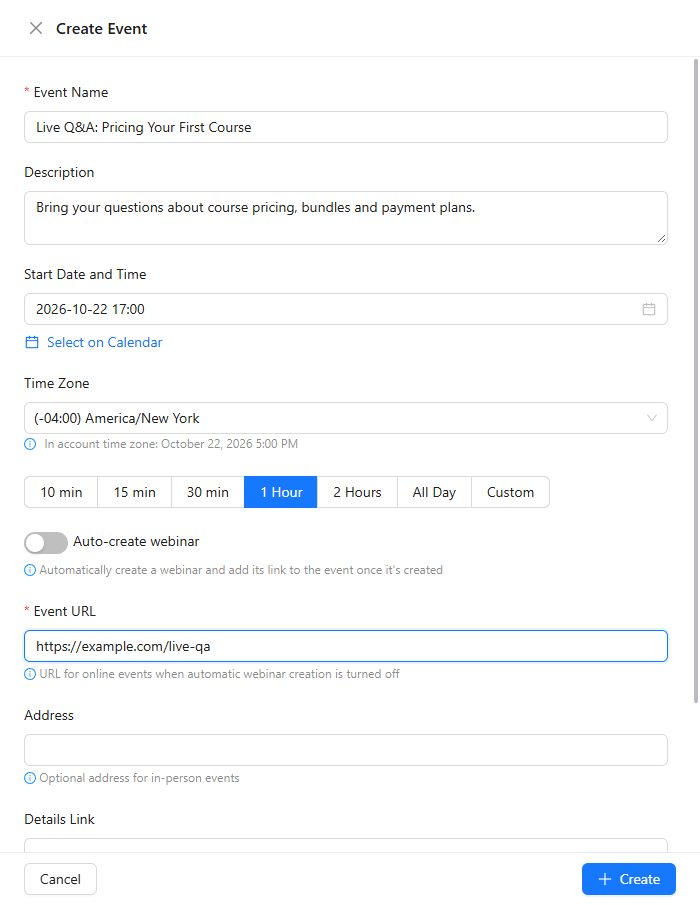
Task: Select the 30 min duration
Action: [208, 492]
